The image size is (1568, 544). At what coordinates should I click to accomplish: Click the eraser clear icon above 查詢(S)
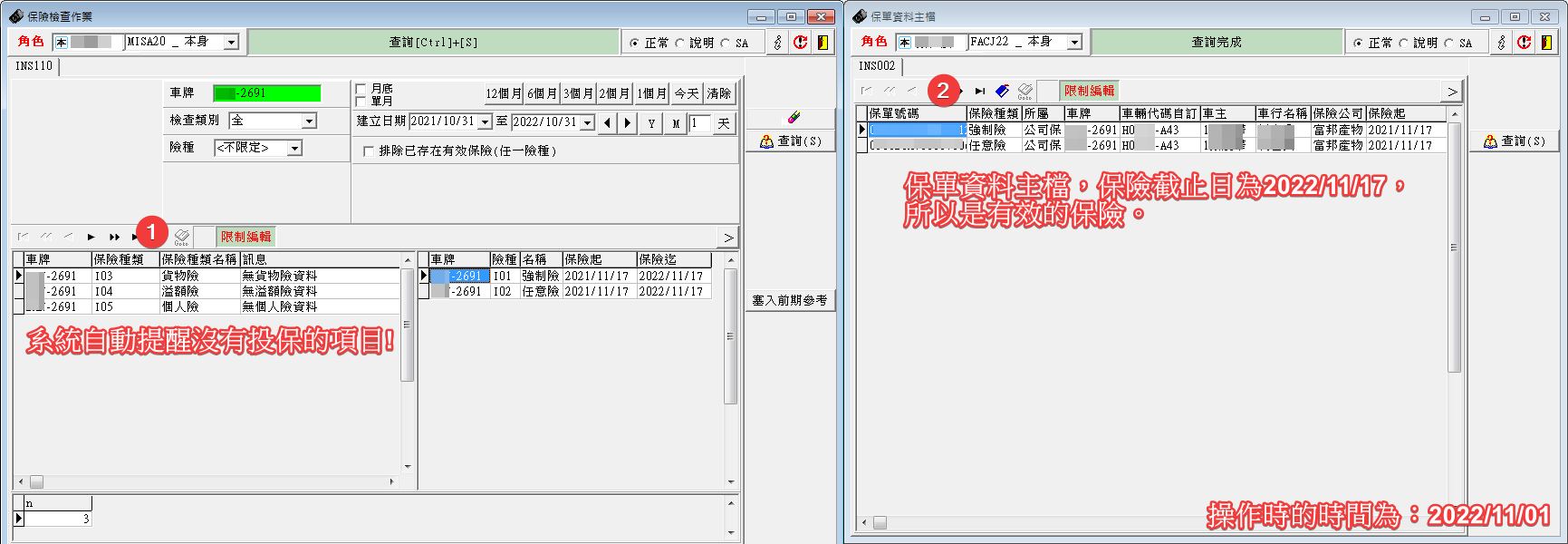click(794, 117)
